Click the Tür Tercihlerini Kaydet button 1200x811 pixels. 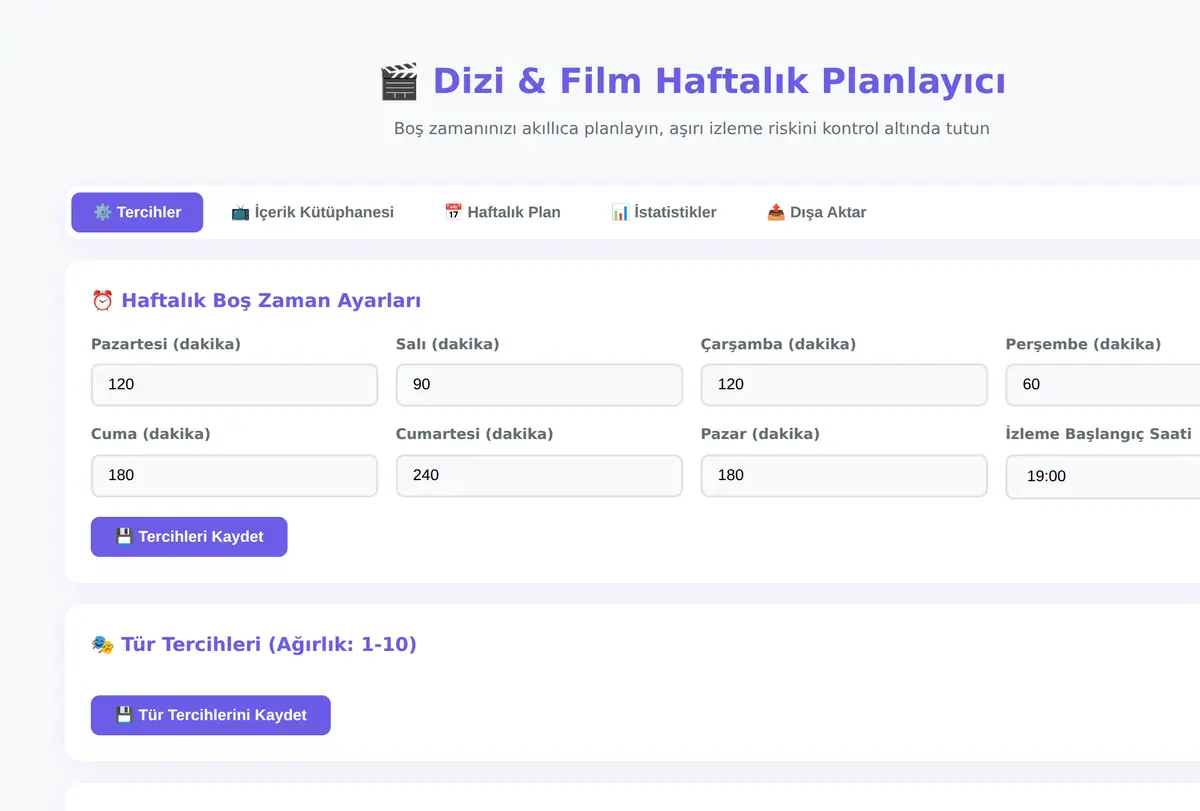pyautogui.click(x=211, y=715)
